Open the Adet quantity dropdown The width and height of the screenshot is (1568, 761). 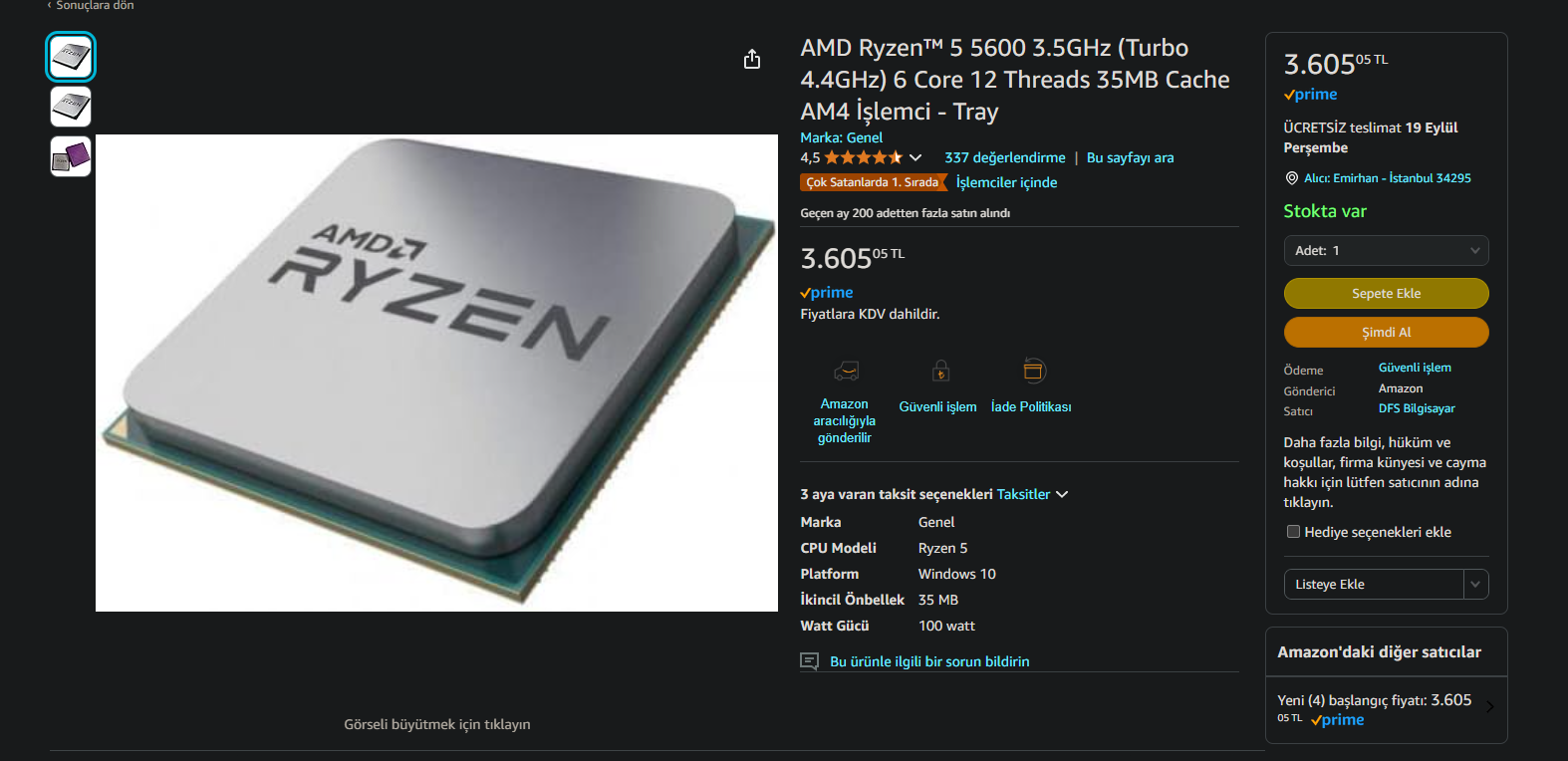(x=1386, y=251)
